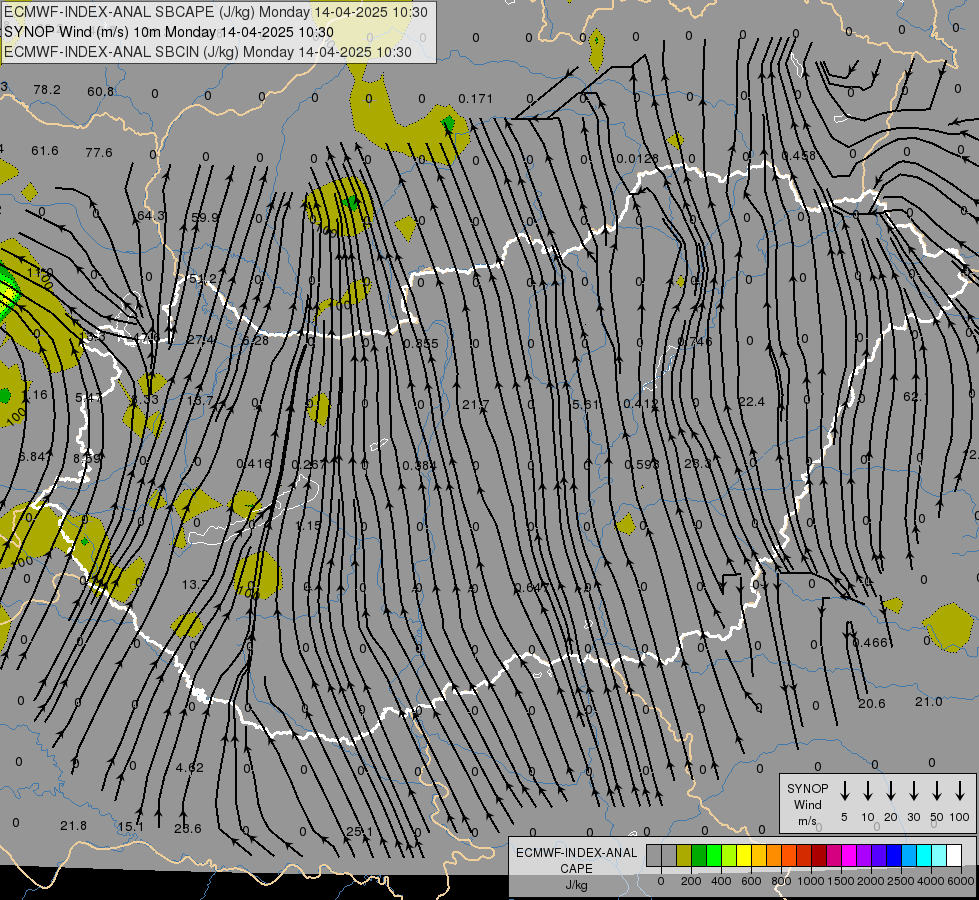Pick the white CAPE legend swatch
The image size is (979, 900).
(955, 855)
